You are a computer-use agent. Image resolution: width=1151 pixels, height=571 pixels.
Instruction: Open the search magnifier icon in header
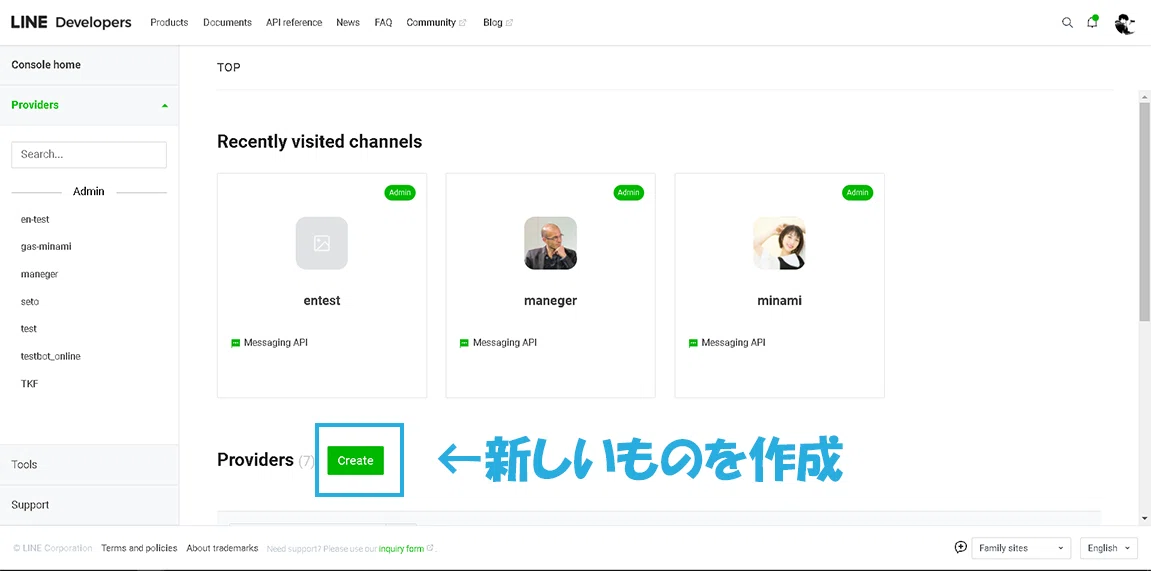(x=1067, y=23)
